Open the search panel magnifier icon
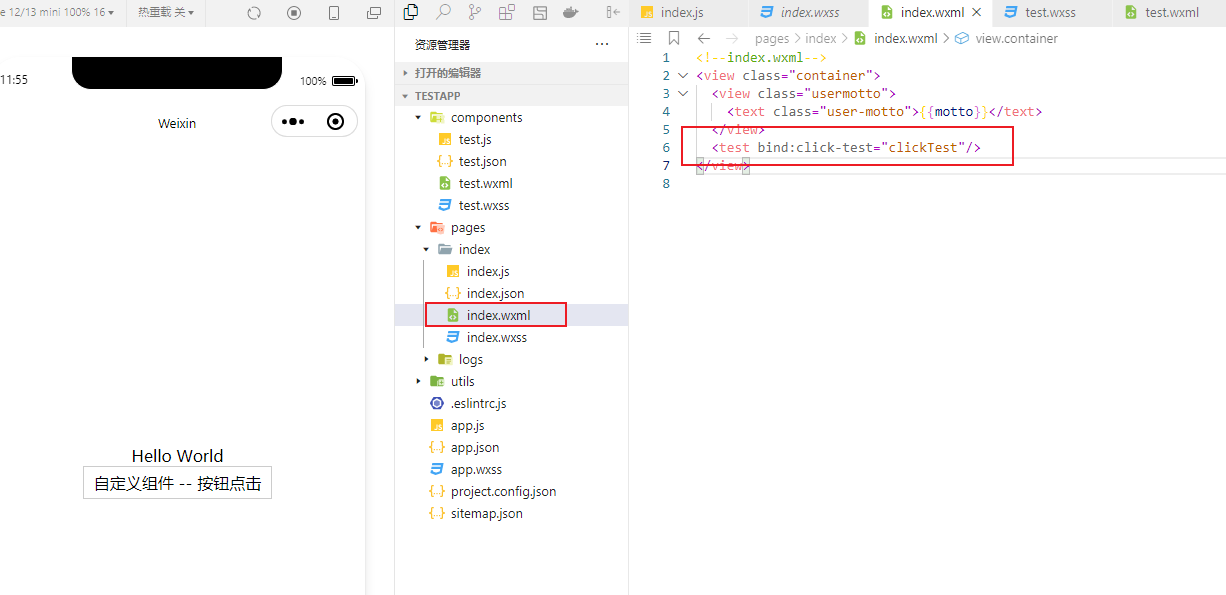Screen dimensions: 1226x595 [x=443, y=13]
